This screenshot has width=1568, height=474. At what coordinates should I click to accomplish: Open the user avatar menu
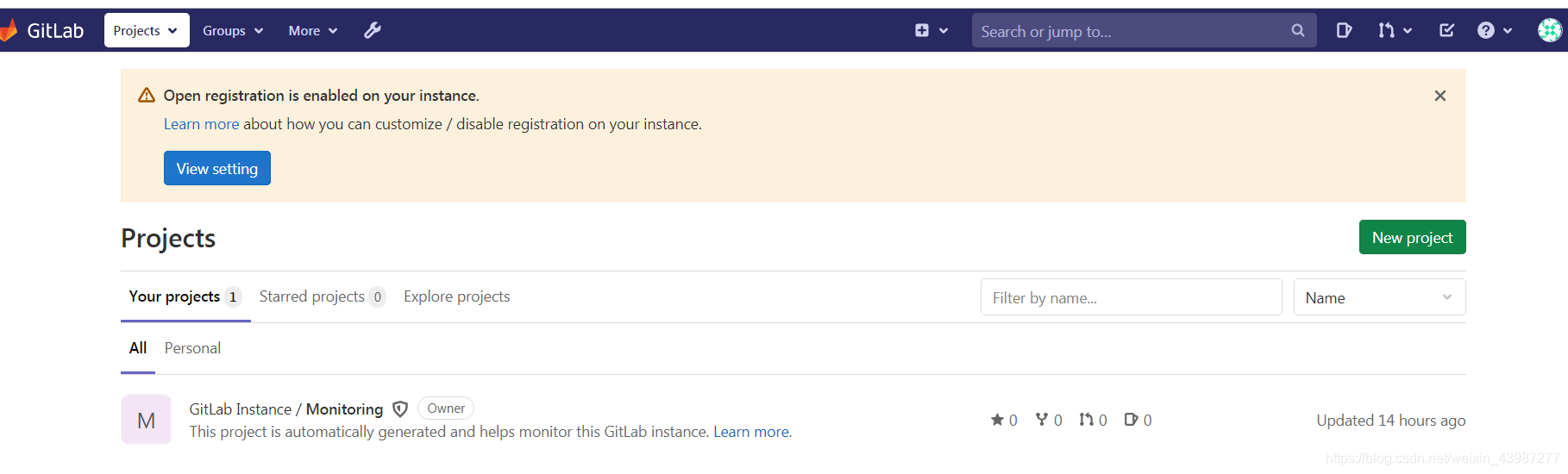click(1550, 30)
